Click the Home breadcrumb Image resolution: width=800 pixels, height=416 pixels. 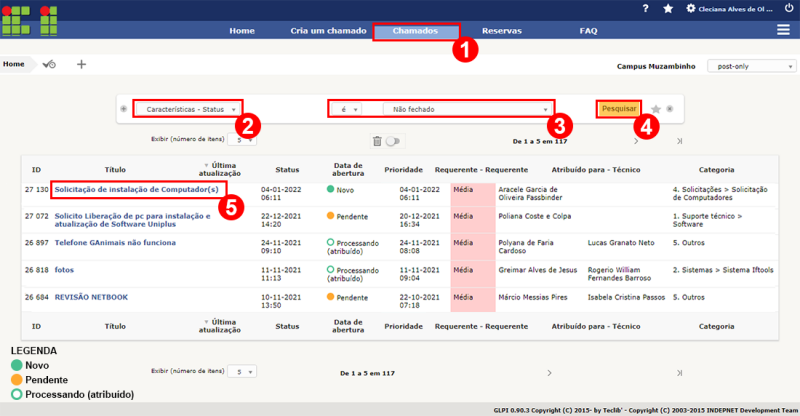click(14, 64)
